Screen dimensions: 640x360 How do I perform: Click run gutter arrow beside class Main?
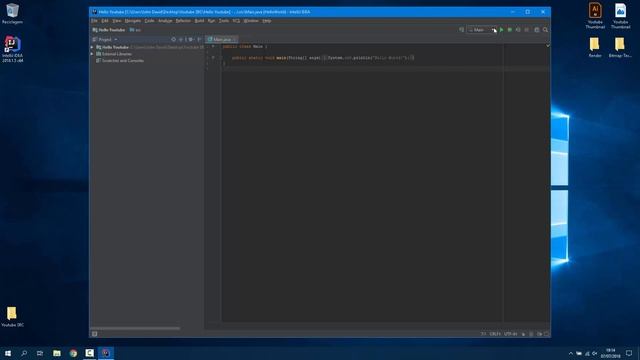pyautogui.click(x=213, y=47)
